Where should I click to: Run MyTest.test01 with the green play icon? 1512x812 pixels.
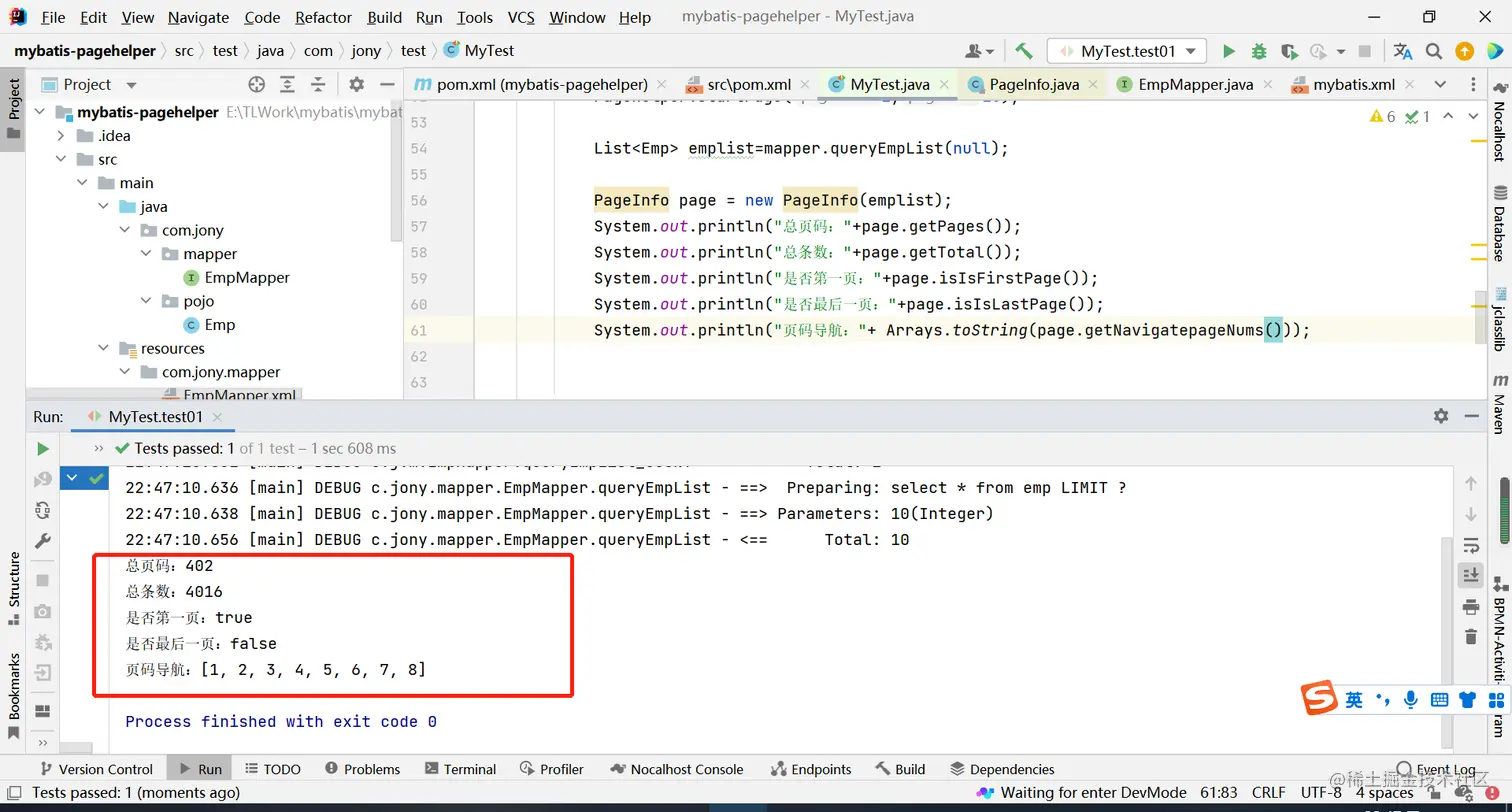tap(1229, 51)
